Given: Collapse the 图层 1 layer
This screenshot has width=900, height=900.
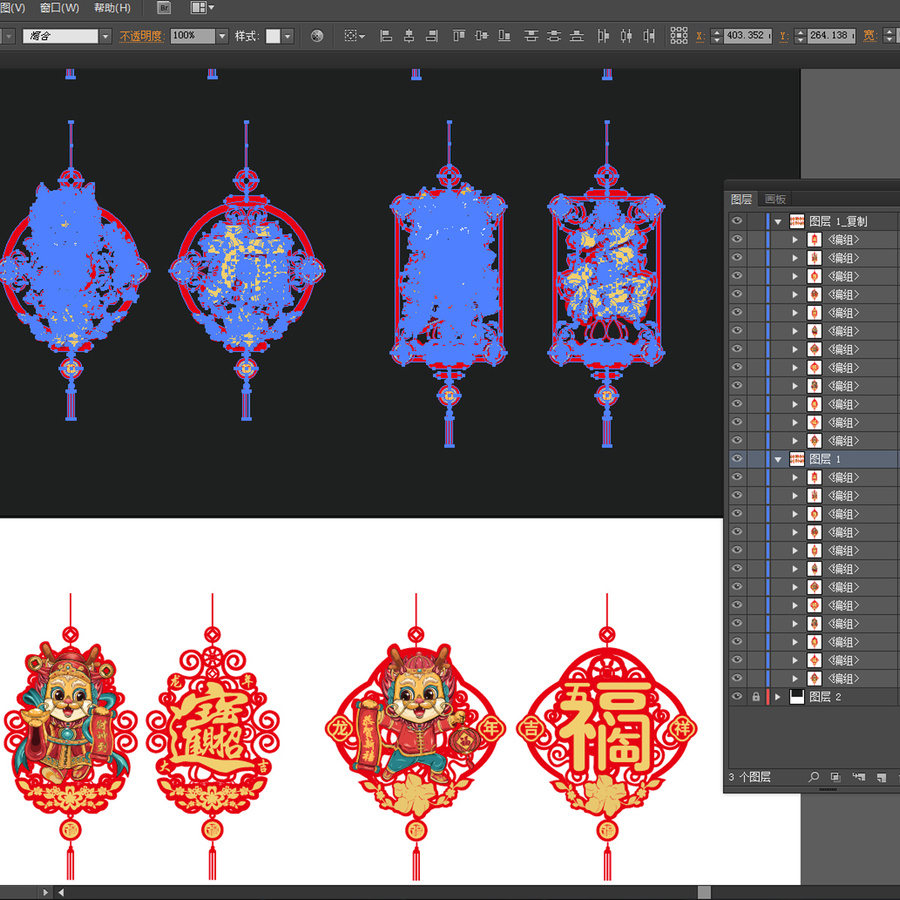Looking at the screenshot, I should pos(778,459).
